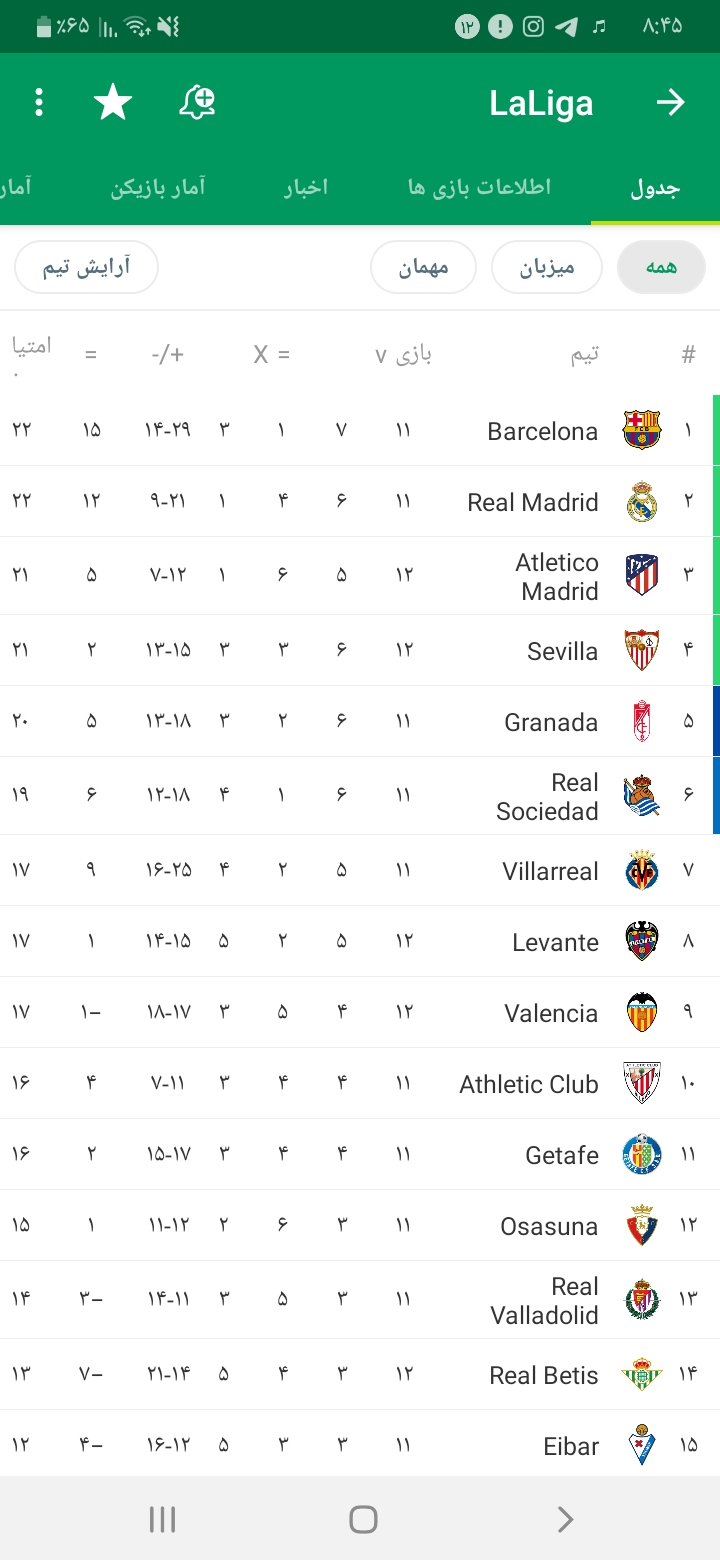Switch to the اخبار tab
This screenshot has height=1560, width=720.
click(305, 188)
